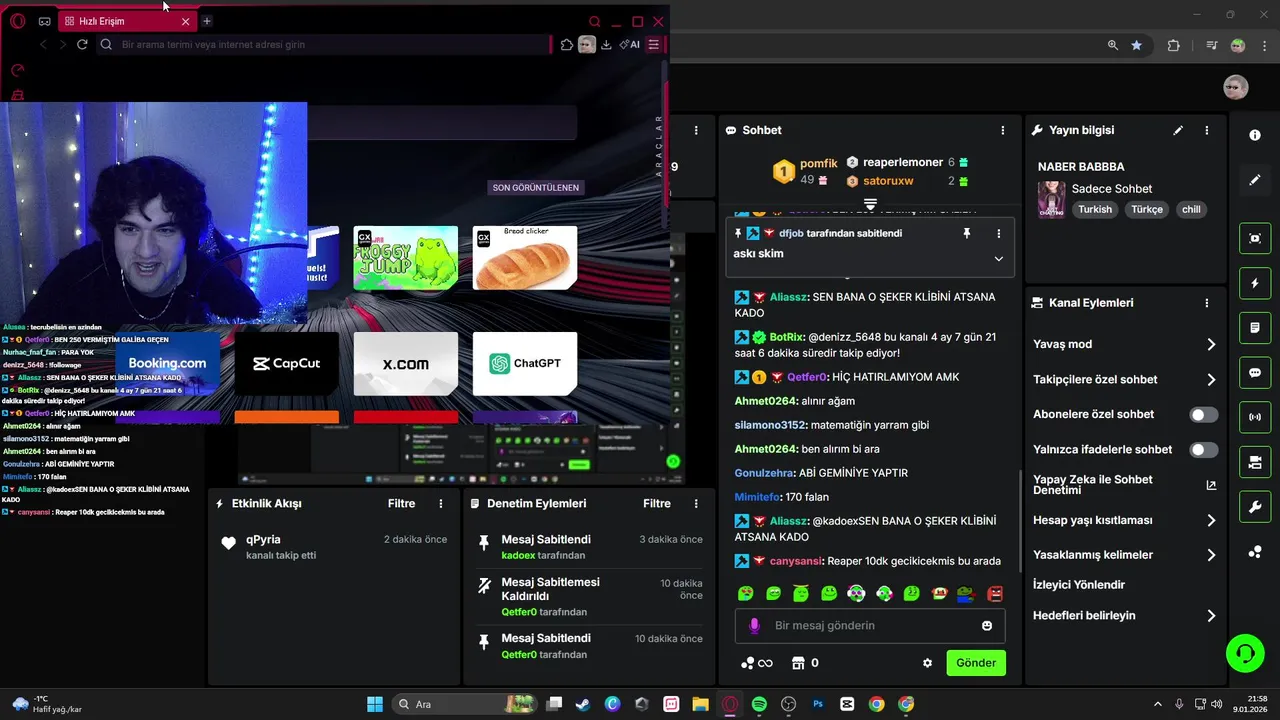Viewport: 1280px width, 720px height.
Task: Expand Takipçilere özel sohbet options
Action: pos(1211,380)
